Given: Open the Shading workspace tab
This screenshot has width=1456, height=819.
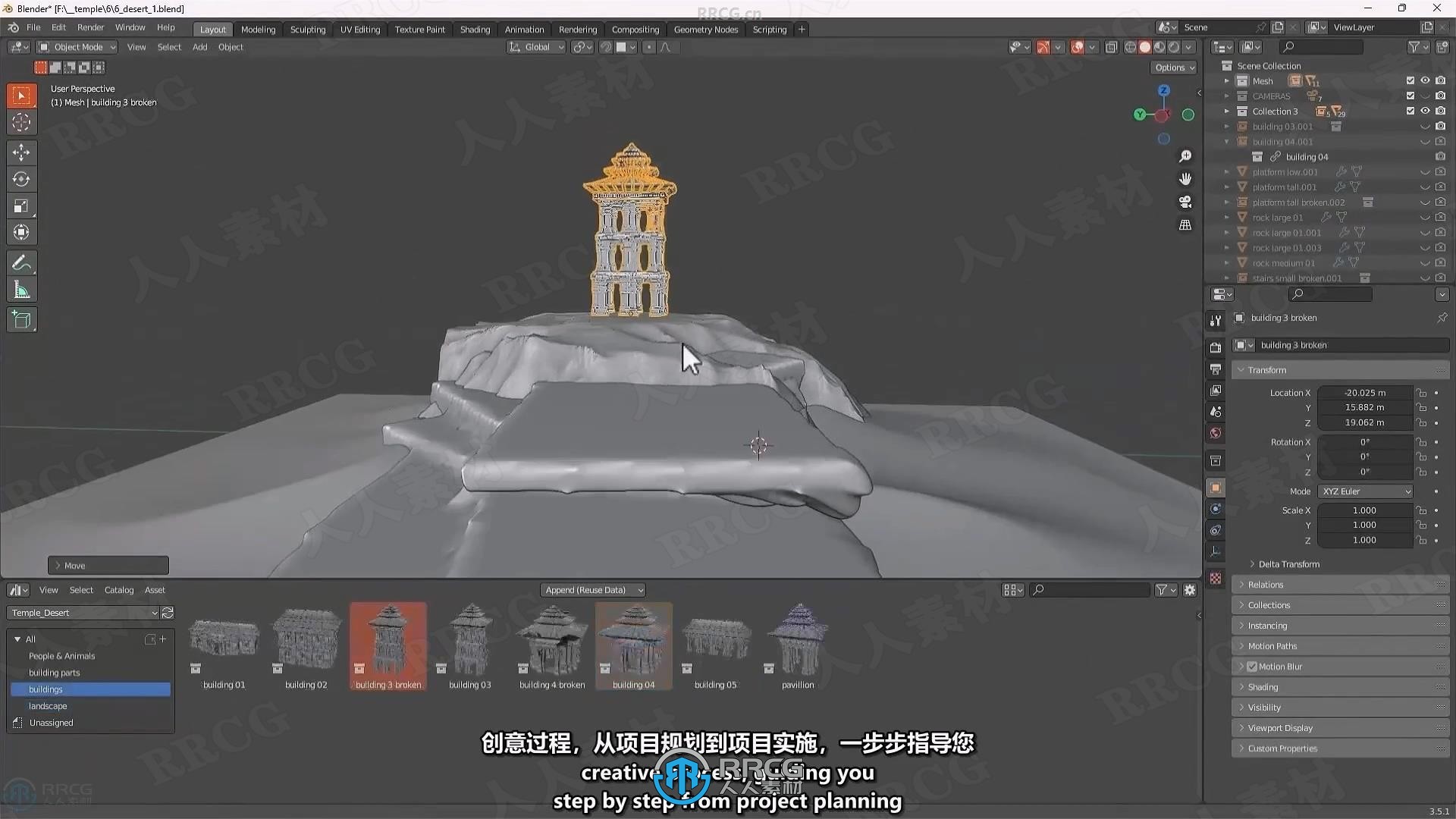Looking at the screenshot, I should coord(474,29).
